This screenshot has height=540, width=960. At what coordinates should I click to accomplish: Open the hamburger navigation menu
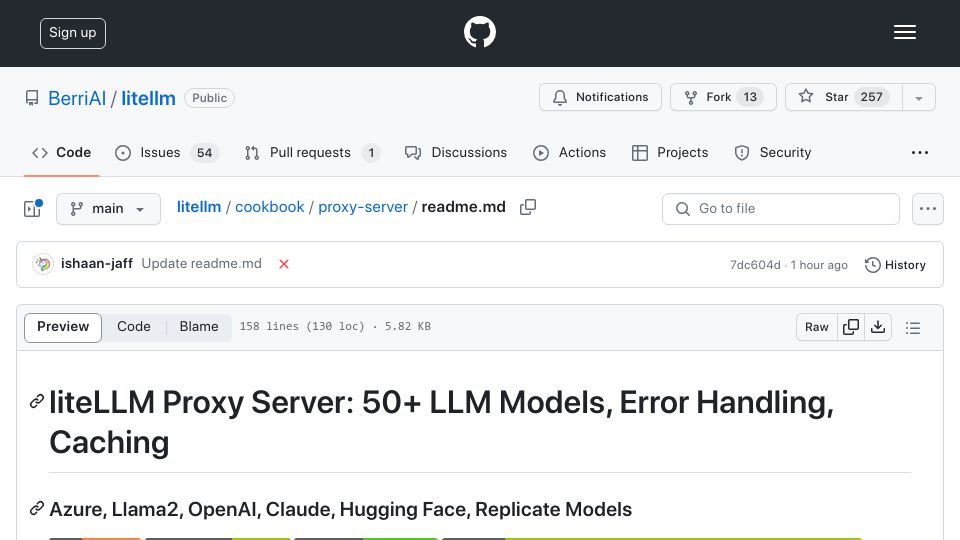tap(904, 32)
